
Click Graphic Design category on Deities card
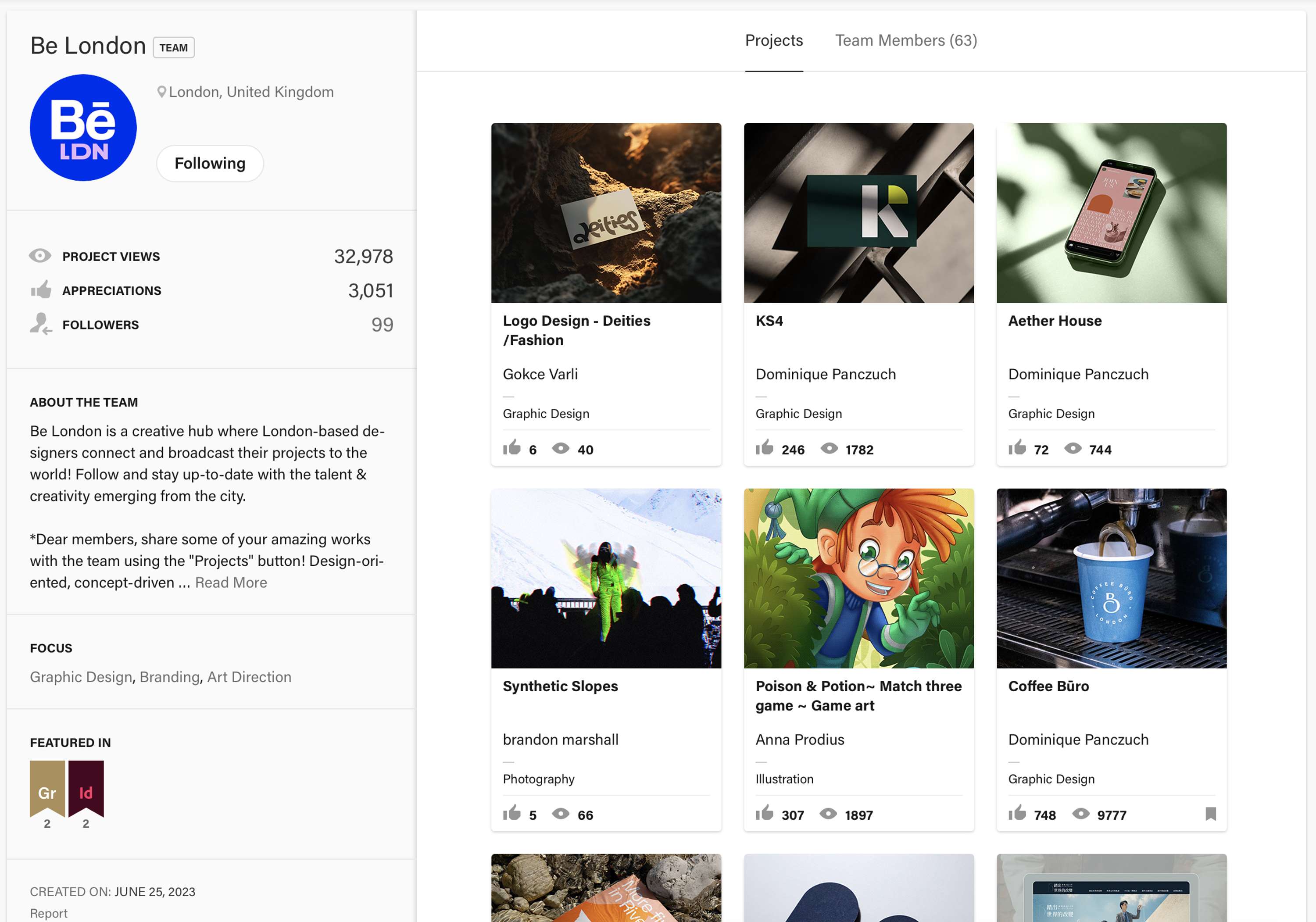[546, 414]
